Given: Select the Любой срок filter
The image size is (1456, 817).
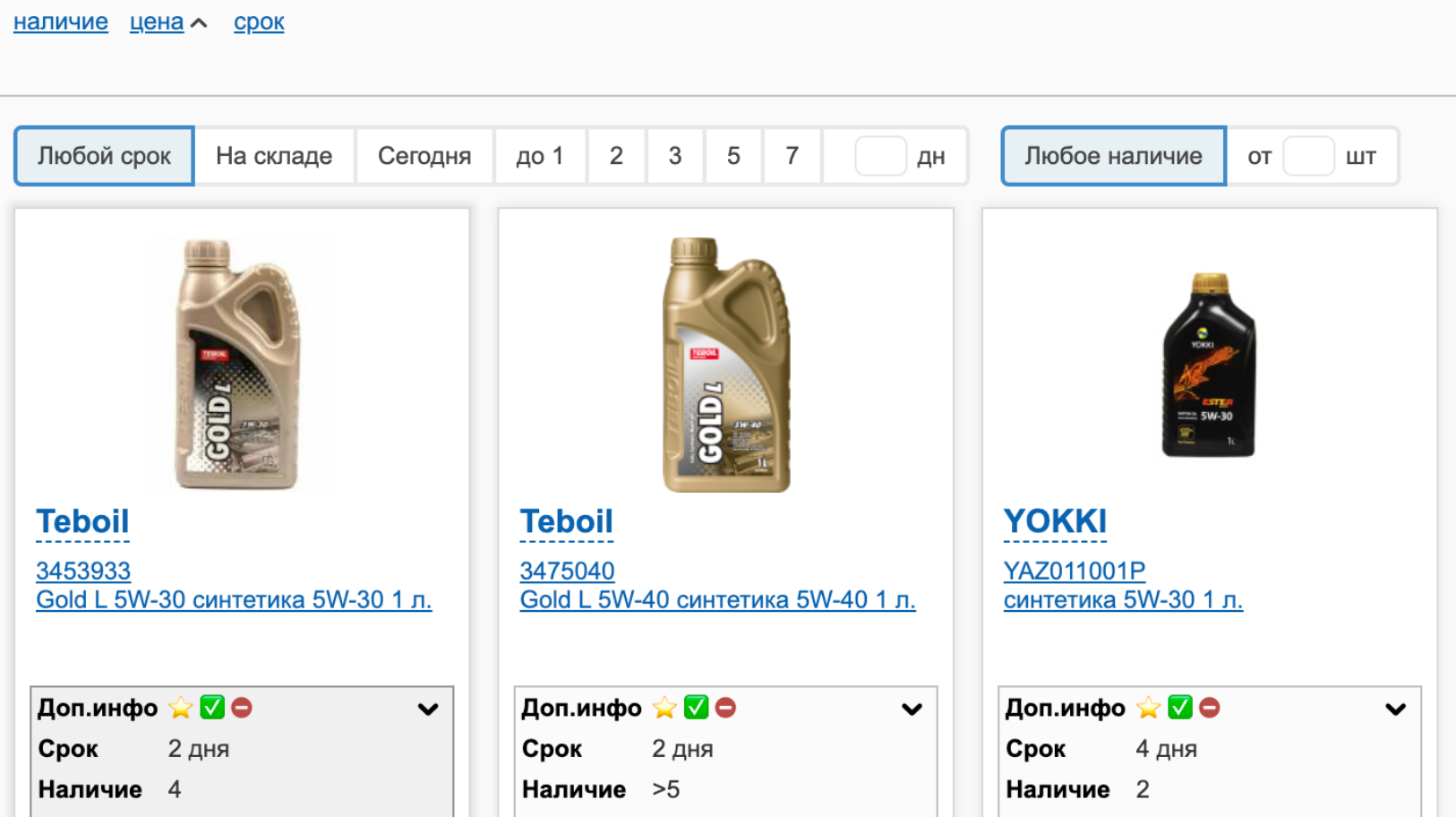Looking at the screenshot, I should [104, 156].
